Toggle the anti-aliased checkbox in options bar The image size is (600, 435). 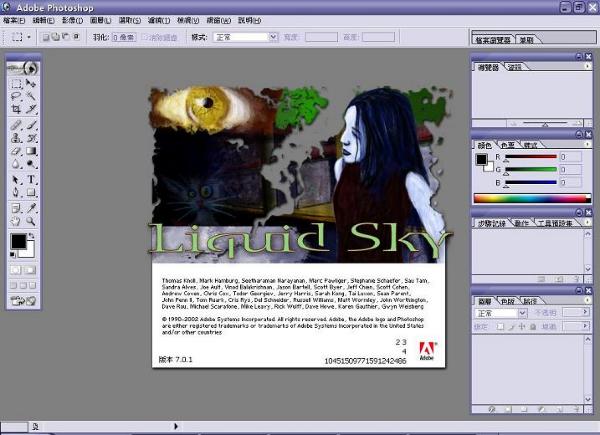coord(145,37)
